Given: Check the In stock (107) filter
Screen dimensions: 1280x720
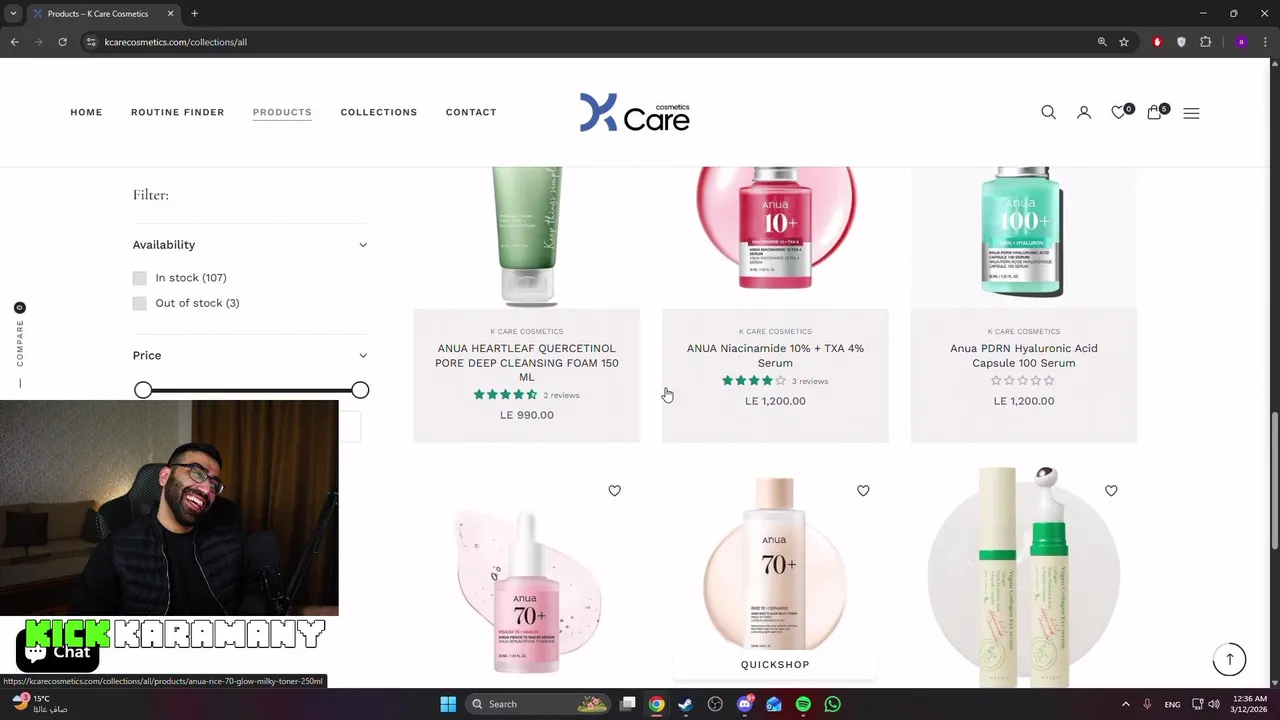Looking at the screenshot, I should 139,278.
